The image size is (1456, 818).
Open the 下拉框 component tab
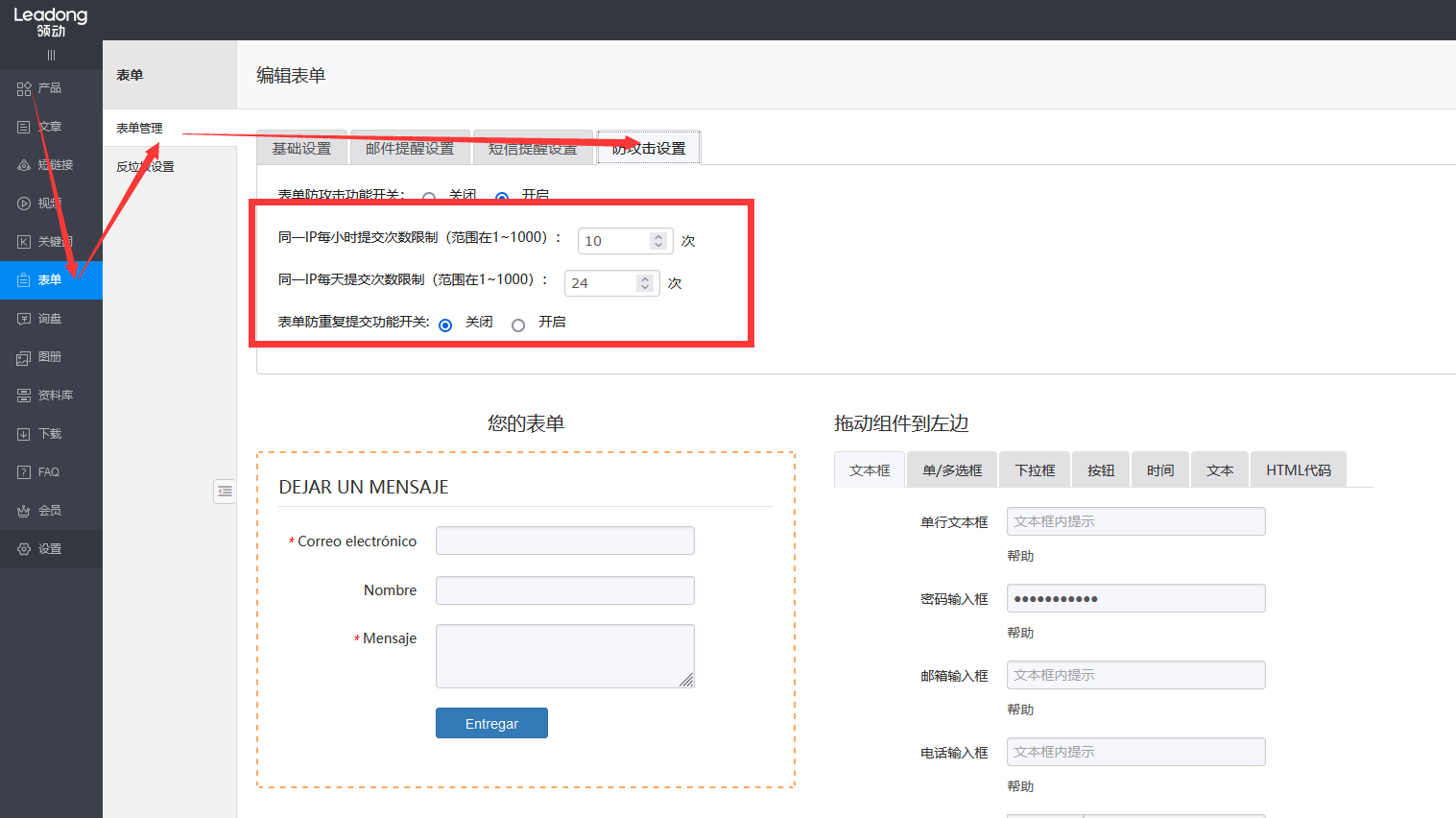click(x=1034, y=469)
